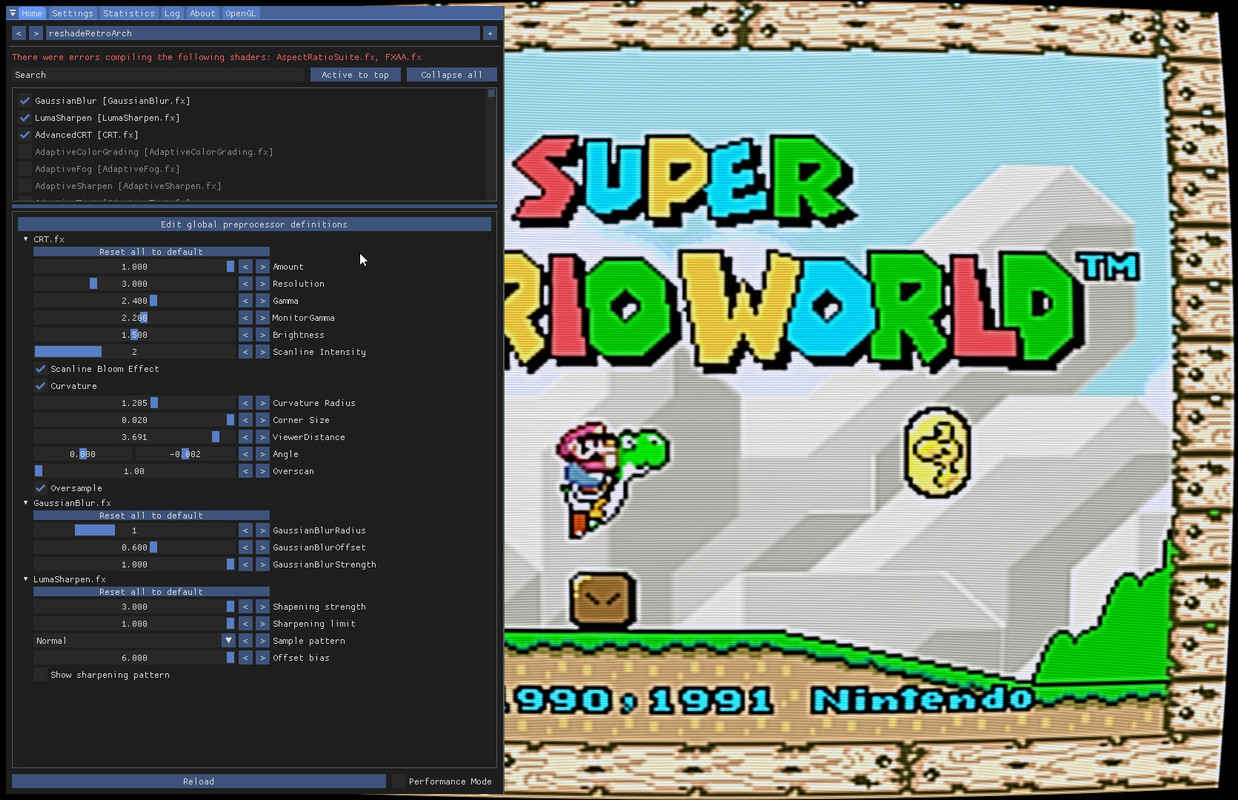Viewport: 1238px width, 800px height.
Task: Open the OpenGL tab
Action: [x=240, y=13]
